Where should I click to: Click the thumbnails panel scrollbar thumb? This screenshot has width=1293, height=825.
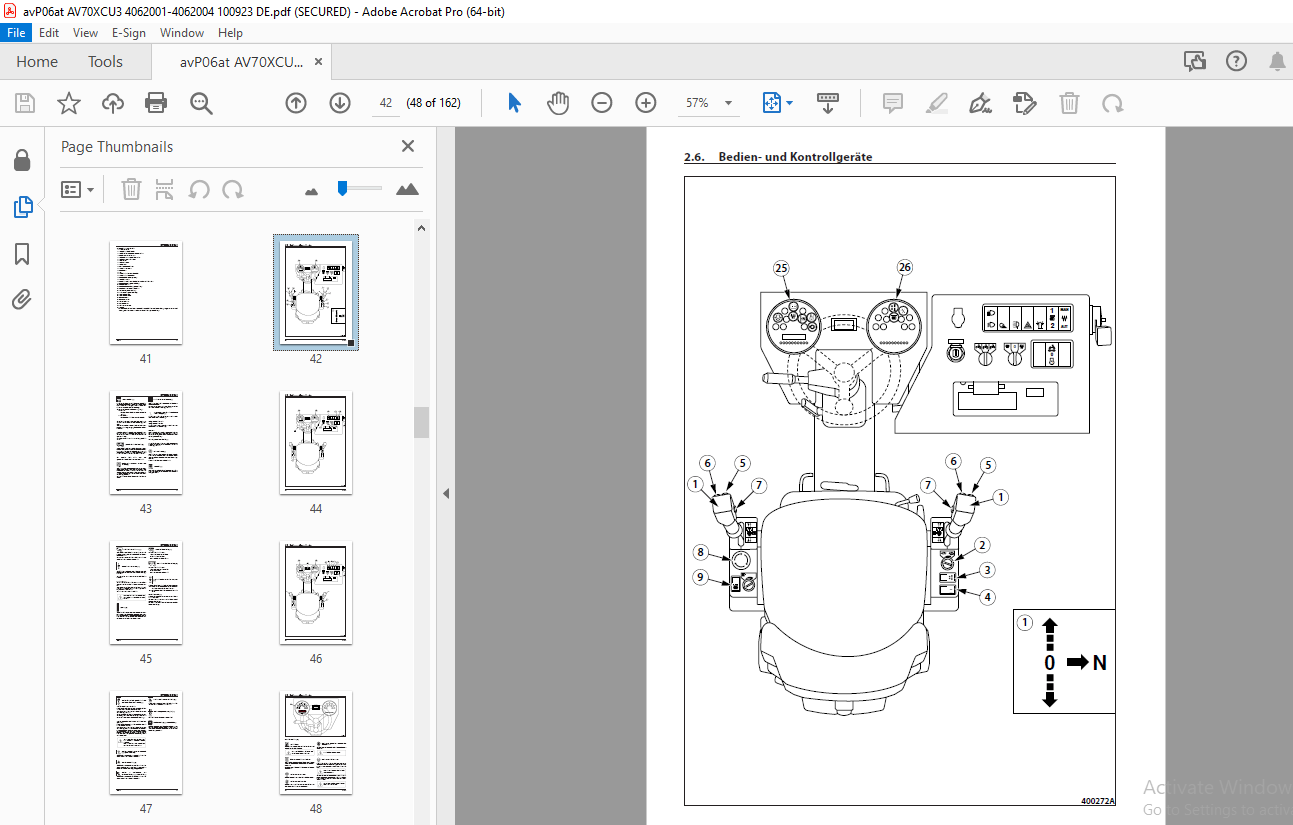(422, 422)
